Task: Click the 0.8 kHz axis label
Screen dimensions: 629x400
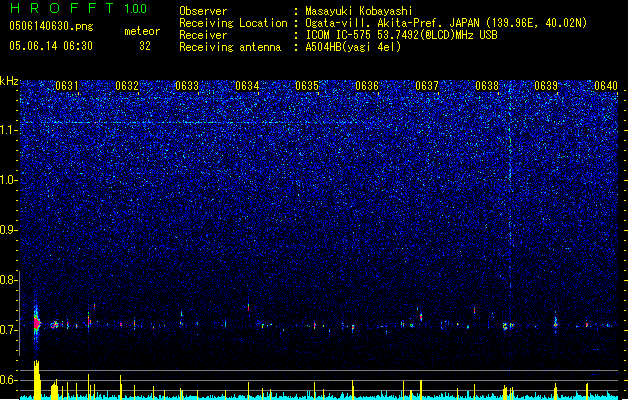Action: [8, 280]
